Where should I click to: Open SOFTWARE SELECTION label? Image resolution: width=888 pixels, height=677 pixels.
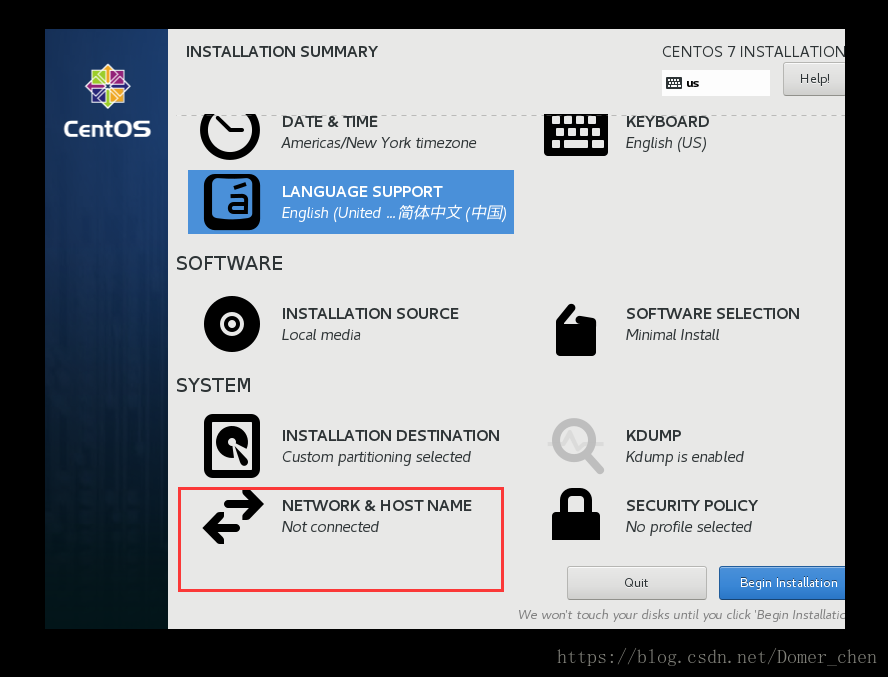coord(713,314)
